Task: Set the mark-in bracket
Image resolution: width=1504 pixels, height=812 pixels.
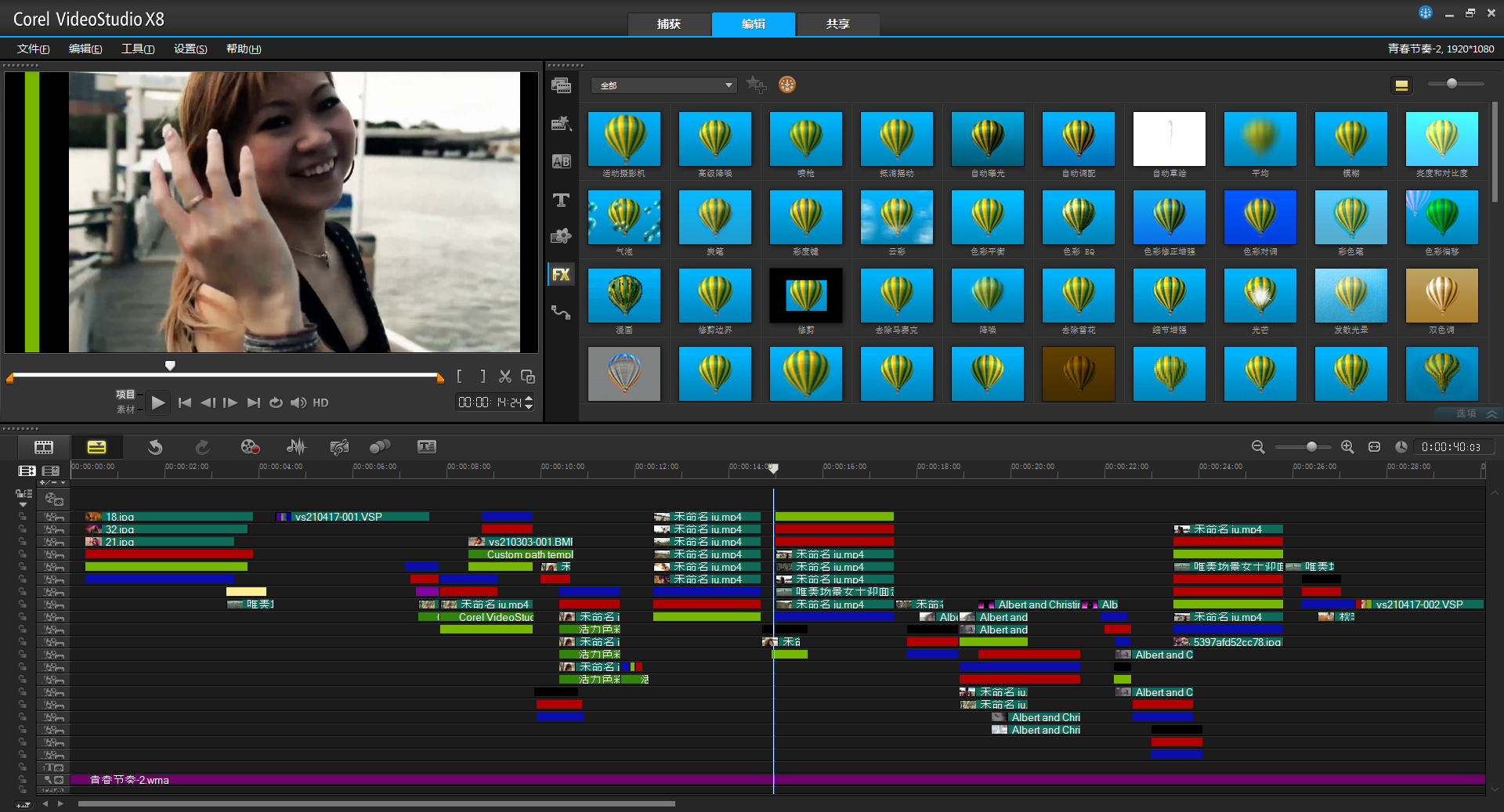Action: tap(459, 377)
